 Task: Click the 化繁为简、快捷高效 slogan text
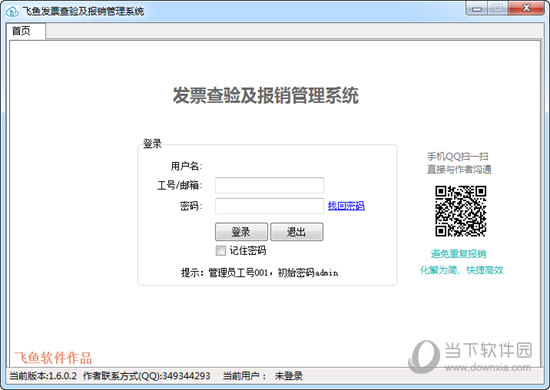pyautogui.click(x=462, y=270)
